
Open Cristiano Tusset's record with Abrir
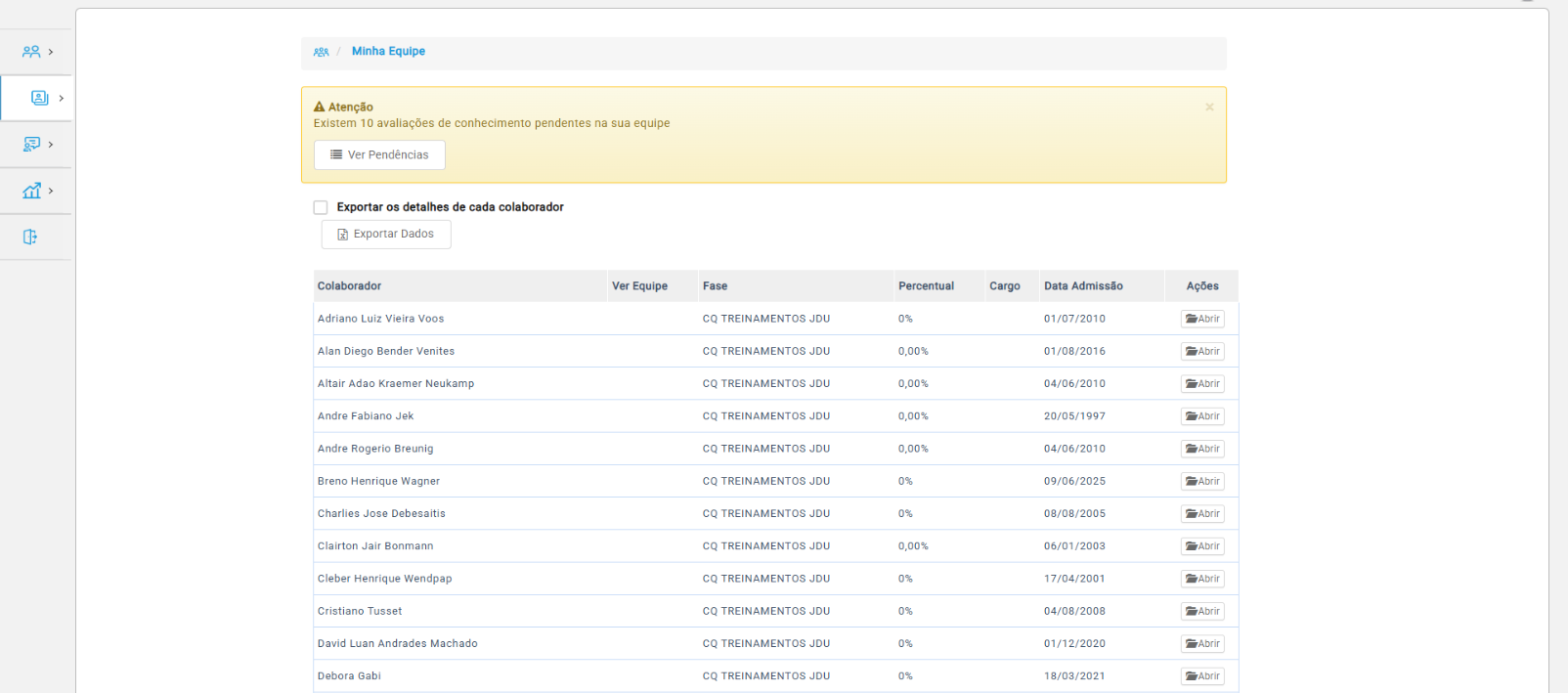point(1202,611)
